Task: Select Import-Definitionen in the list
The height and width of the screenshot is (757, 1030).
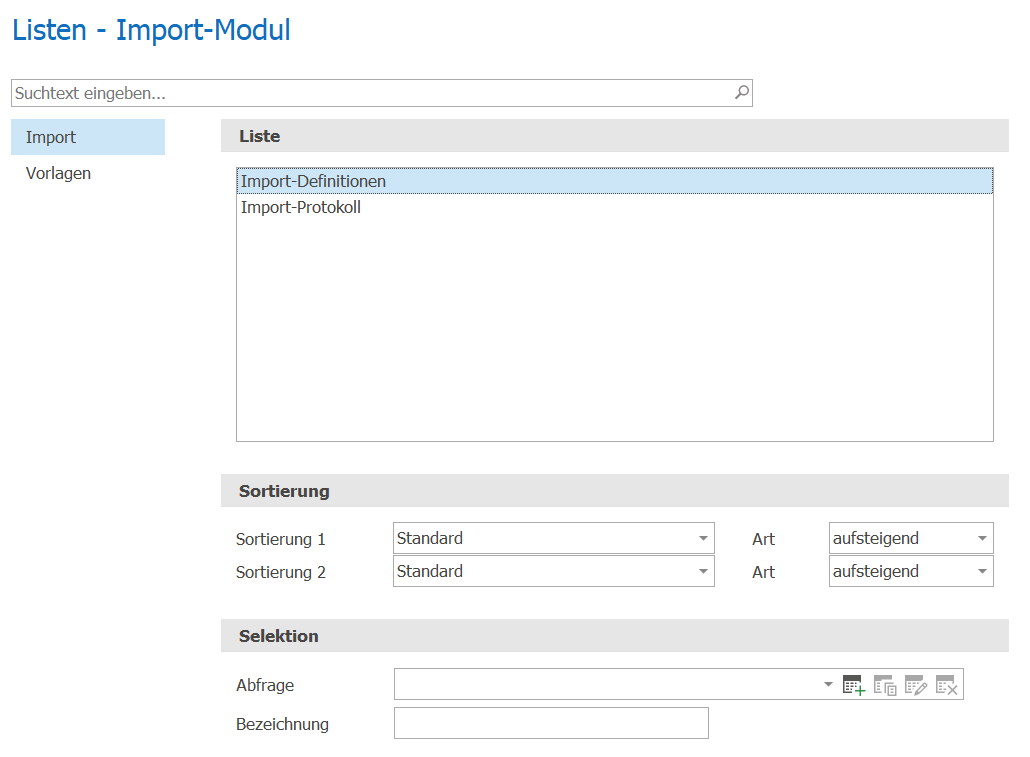Action: coord(615,181)
